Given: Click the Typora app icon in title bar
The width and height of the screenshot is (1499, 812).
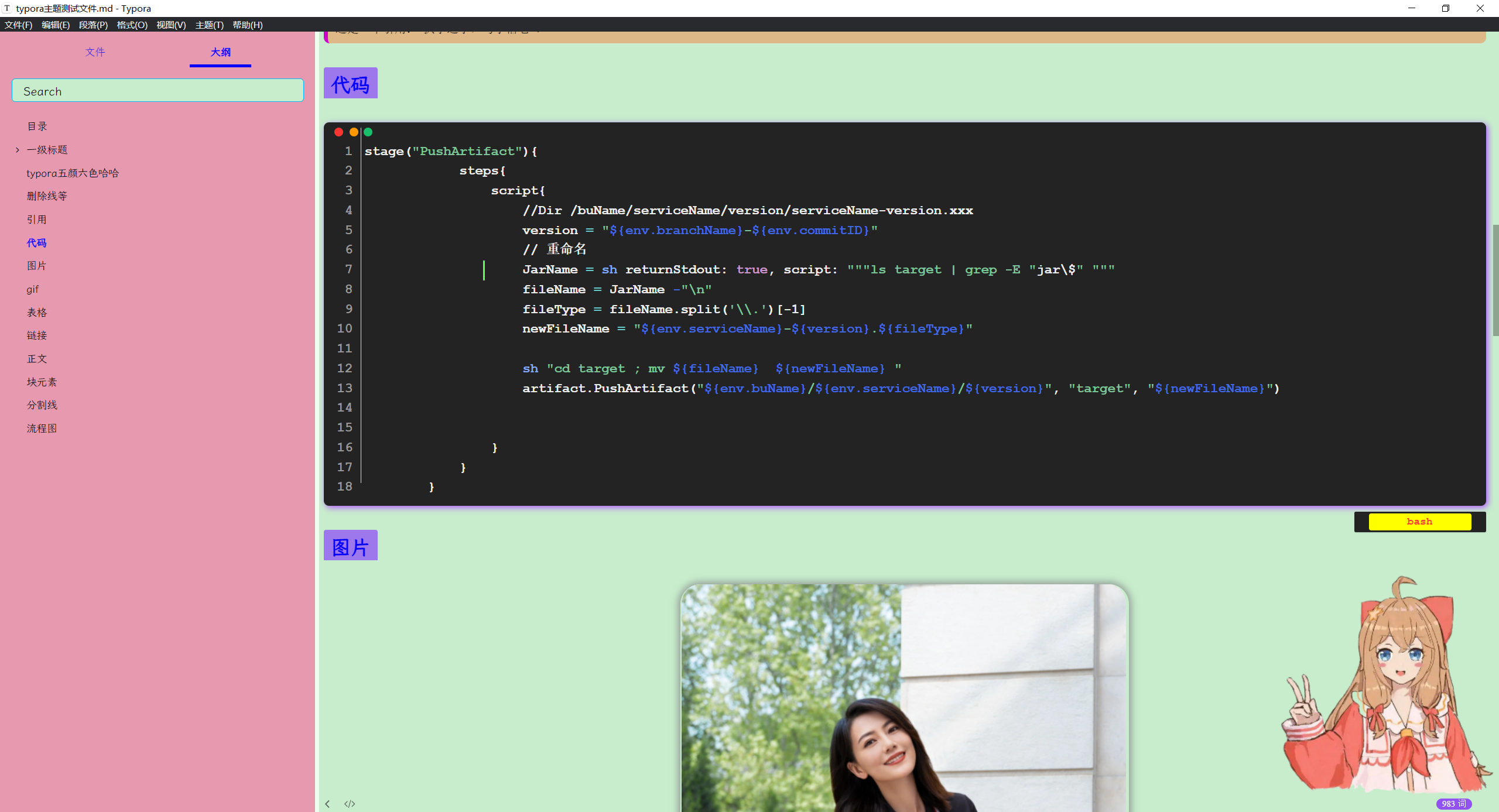Looking at the screenshot, I should pos(7,8).
